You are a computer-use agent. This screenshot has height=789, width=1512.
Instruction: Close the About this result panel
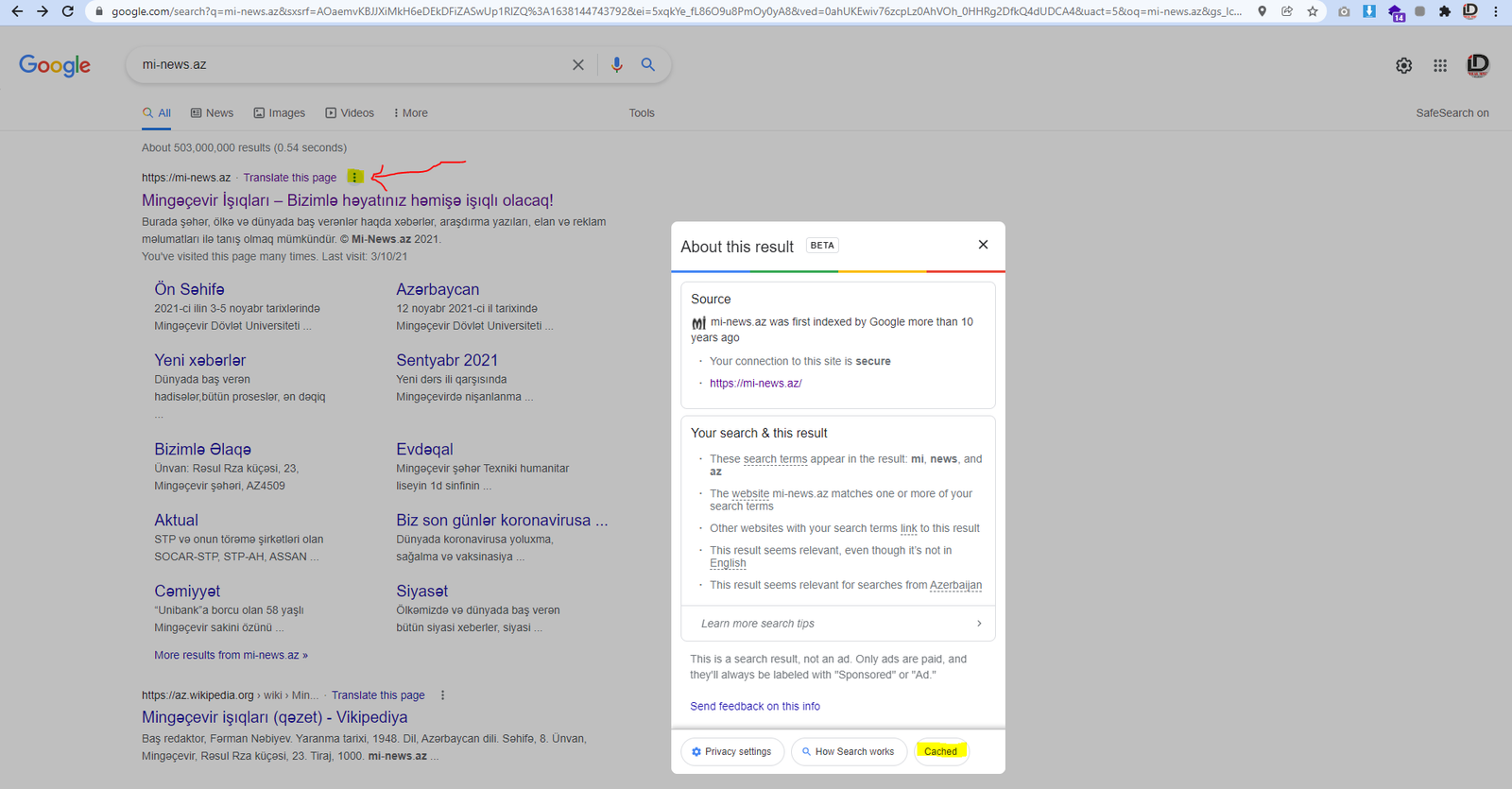[983, 245]
